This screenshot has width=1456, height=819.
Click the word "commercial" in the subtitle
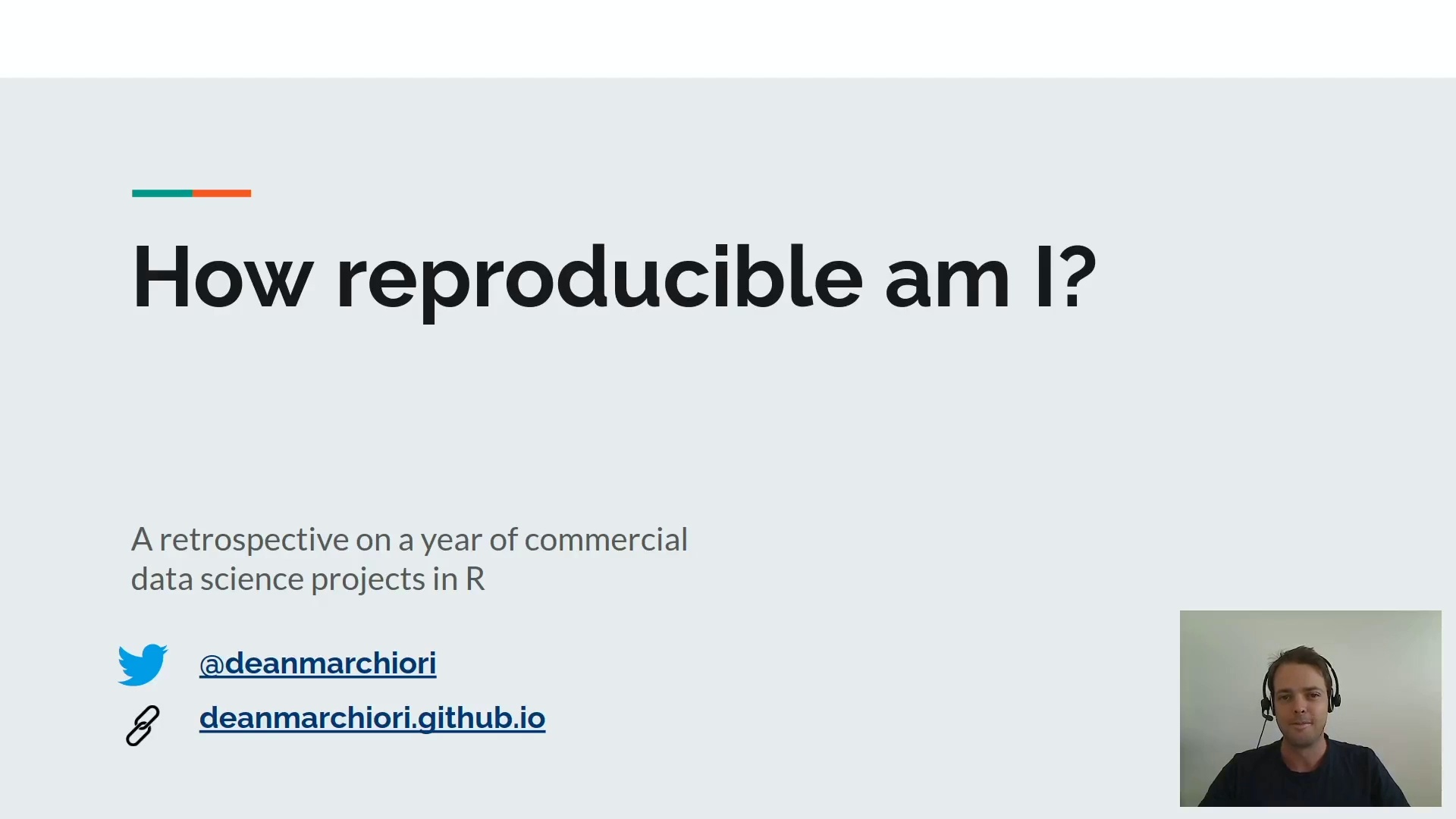click(x=606, y=540)
